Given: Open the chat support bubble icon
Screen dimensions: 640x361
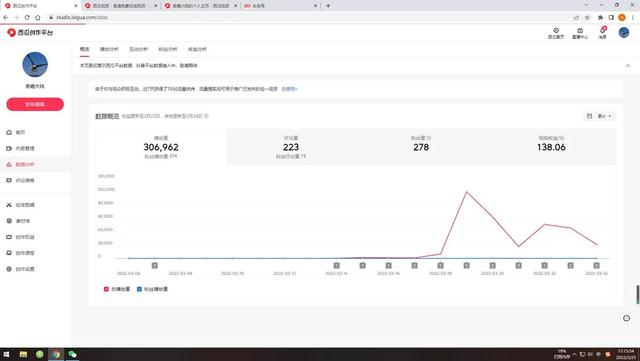Looking at the screenshot, I should pos(627,318).
